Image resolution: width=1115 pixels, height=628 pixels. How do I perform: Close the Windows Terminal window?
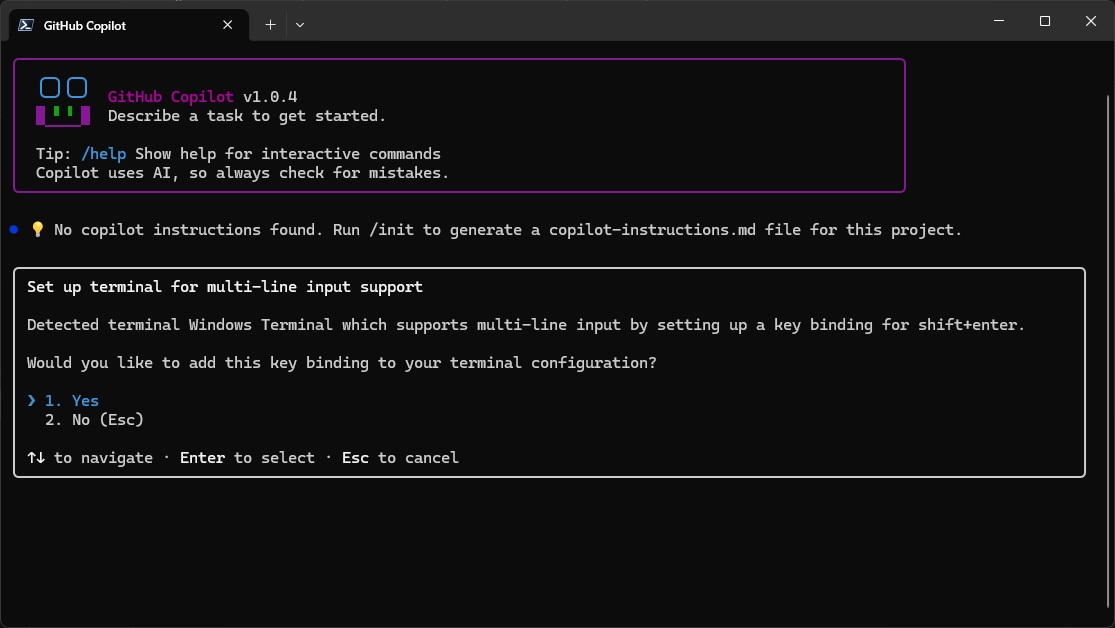(1091, 21)
